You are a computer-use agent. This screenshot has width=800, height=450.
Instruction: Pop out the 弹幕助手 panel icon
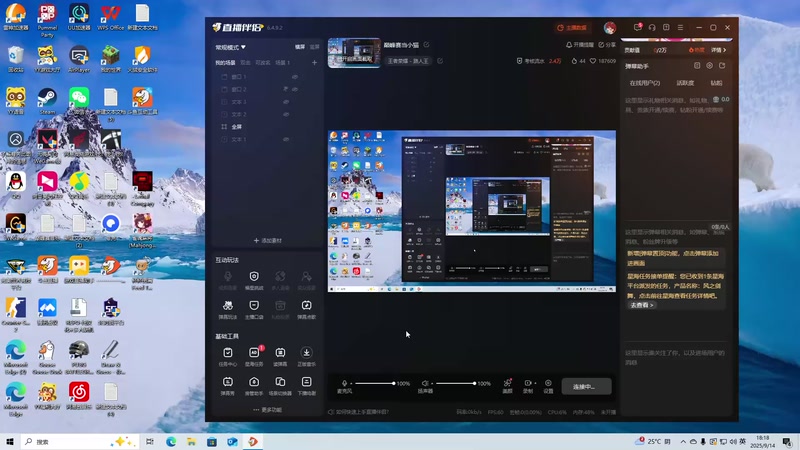pos(722,66)
